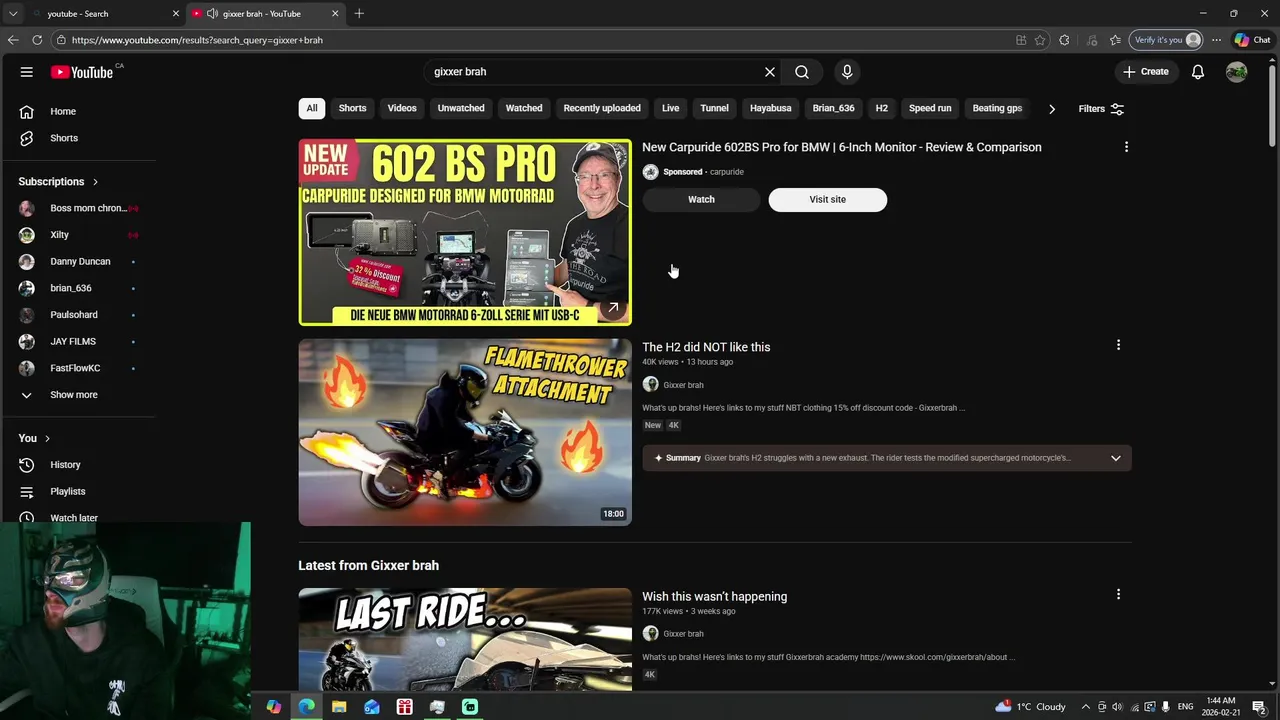Image resolution: width=1280 pixels, height=720 pixels.
Task: Show more filter chips with right arrow
Action: pos(1051,108)
